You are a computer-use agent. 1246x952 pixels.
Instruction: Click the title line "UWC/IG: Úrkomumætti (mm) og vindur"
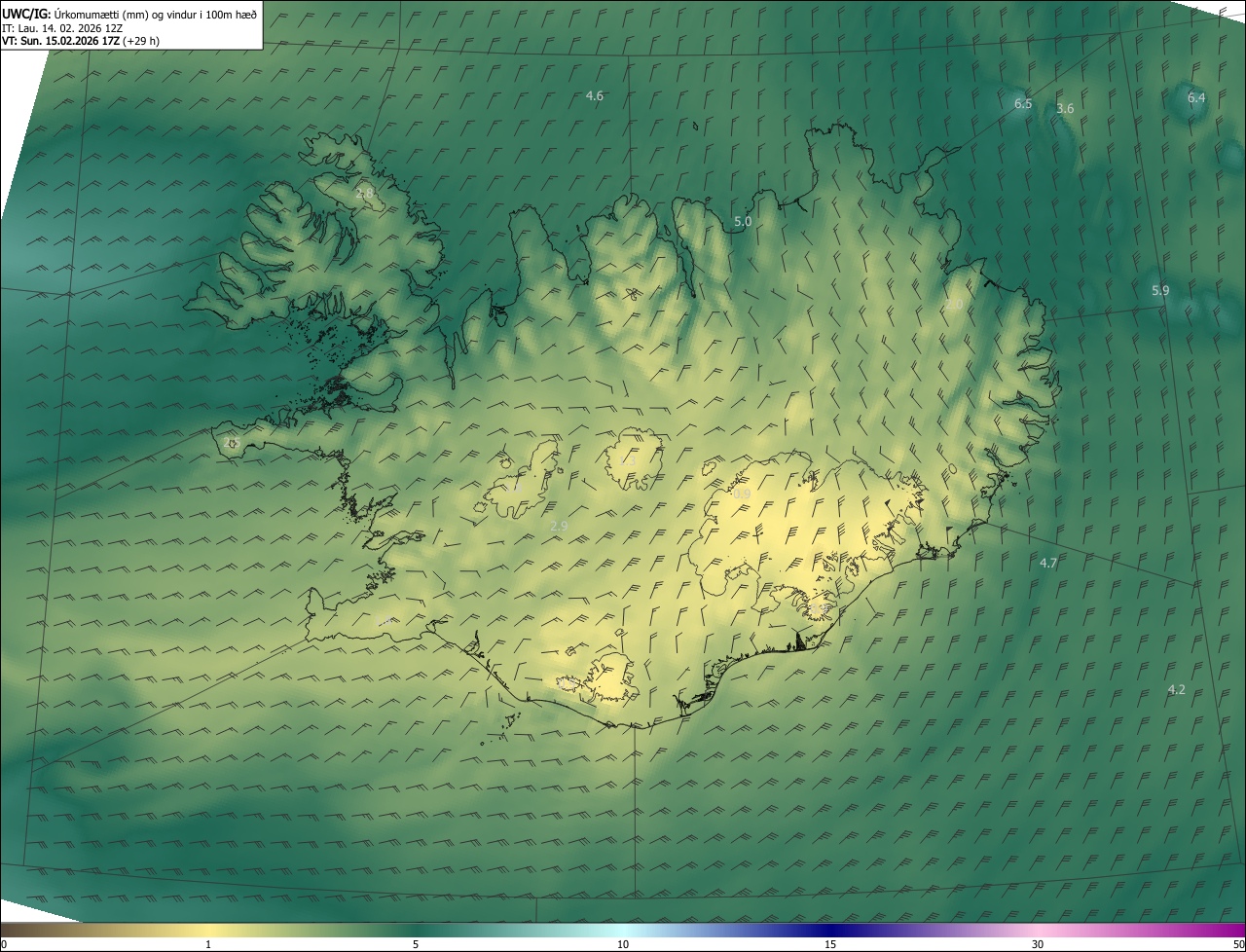point(129,13)
